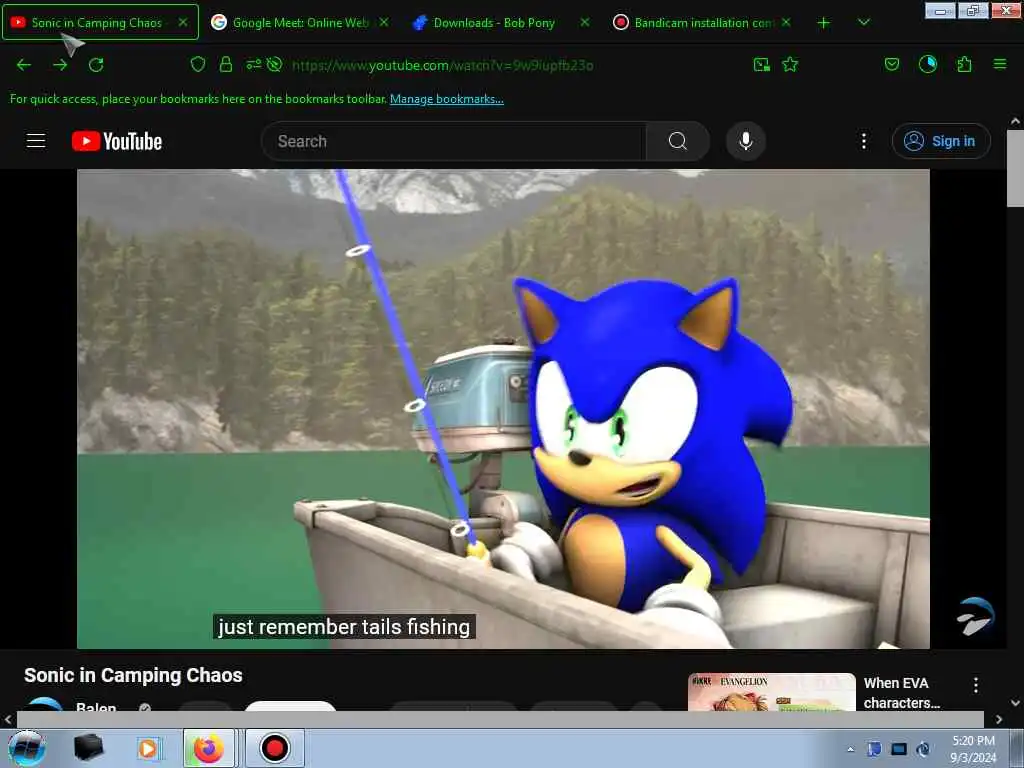Click the Sonic video player area
Viewport: 1024px width, 768px height.
(503, 409)
